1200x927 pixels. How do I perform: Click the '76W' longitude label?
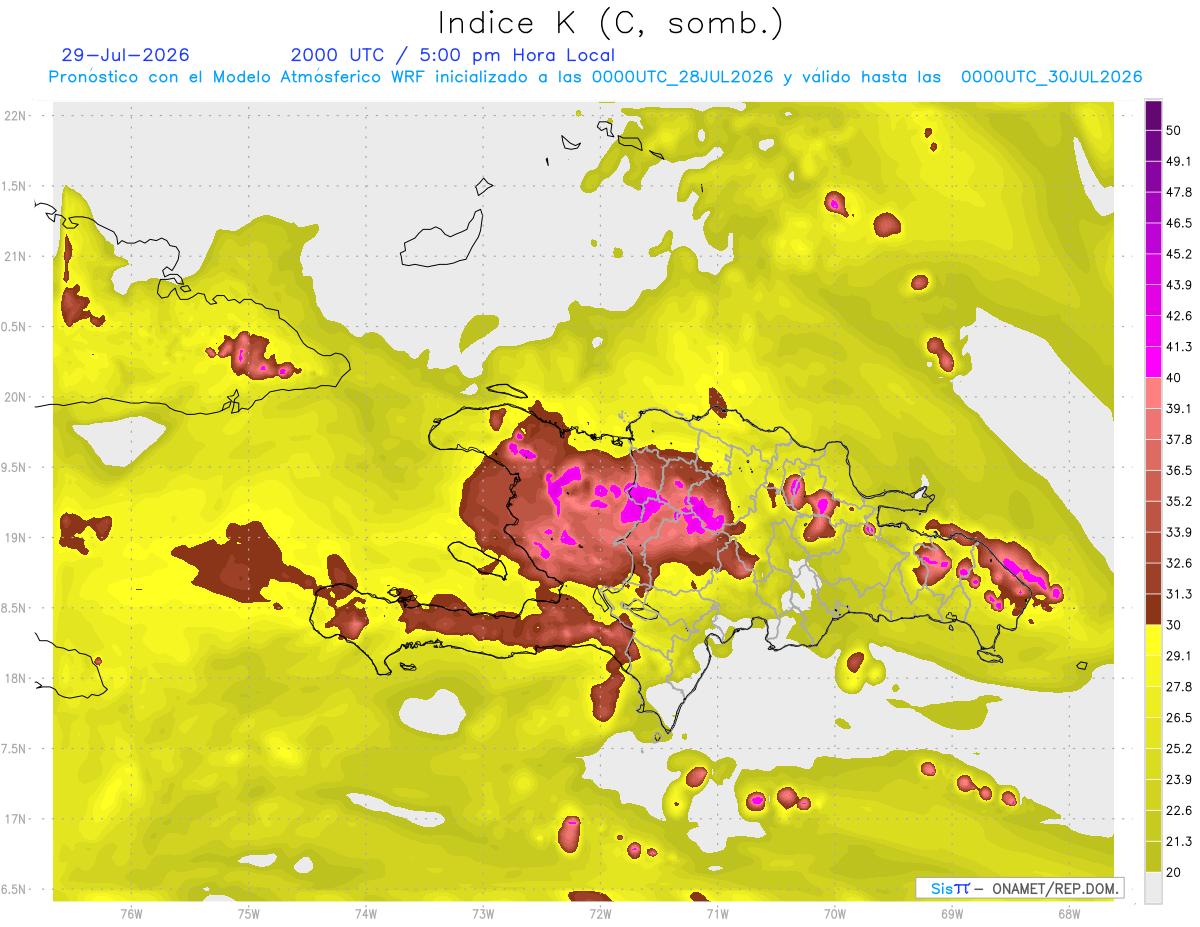pos(131,912)
